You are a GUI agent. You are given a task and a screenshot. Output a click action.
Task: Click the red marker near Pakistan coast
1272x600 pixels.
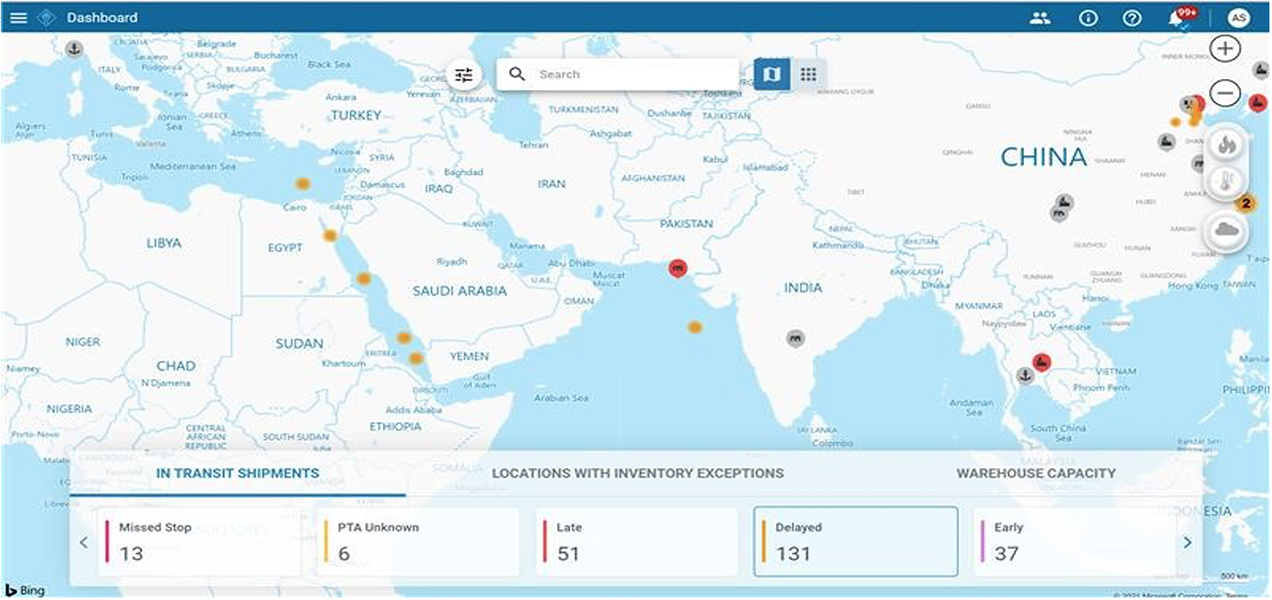coord(678,267)
